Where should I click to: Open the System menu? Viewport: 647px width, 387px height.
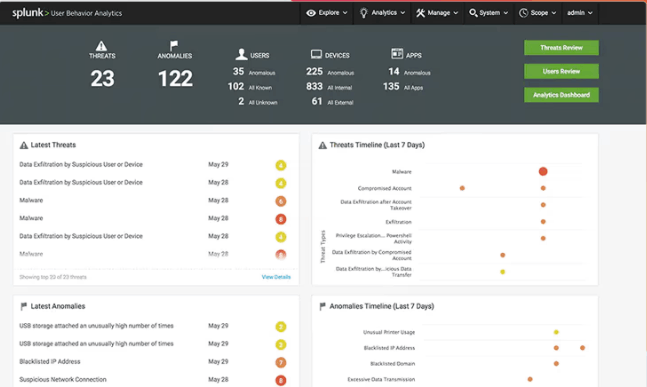point(488,13)
